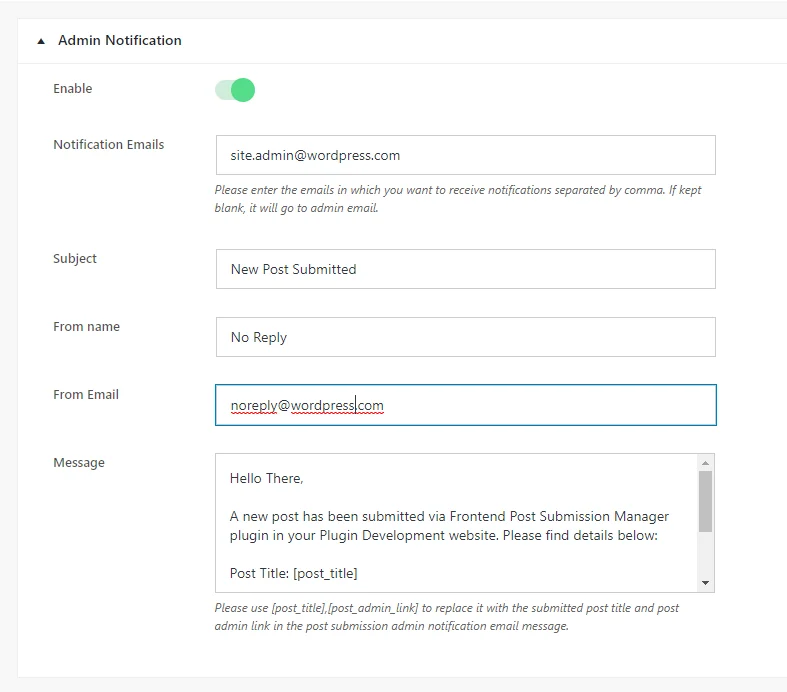Click the Message scrollbar down arrow
The image size is (787, 692).
tap(705, 583)
